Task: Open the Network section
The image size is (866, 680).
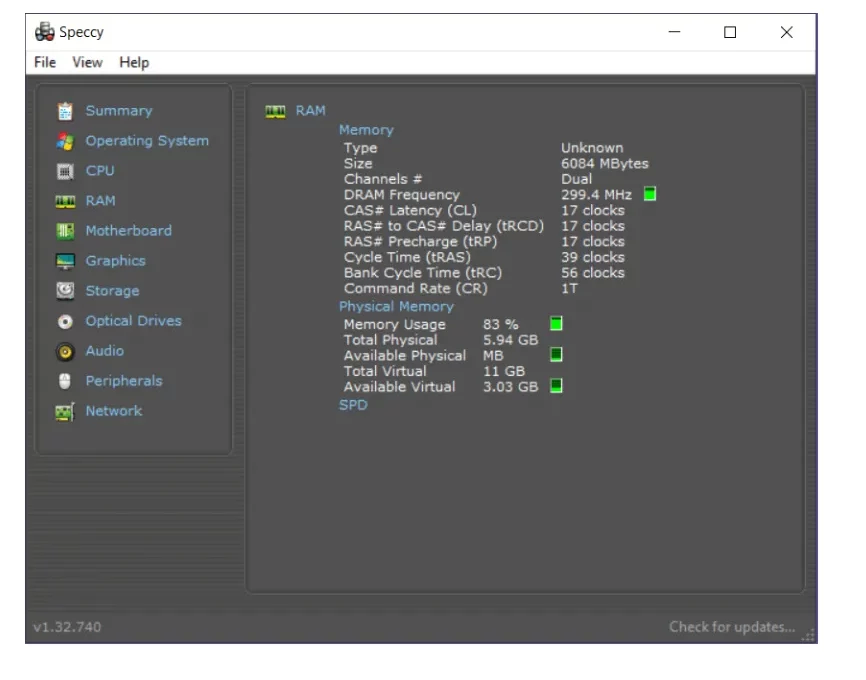Action: tap(114, 412)
